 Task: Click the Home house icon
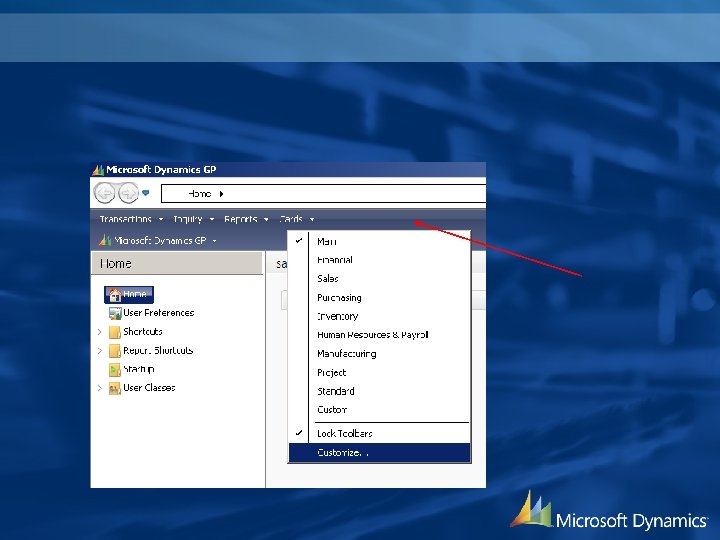pyautogui.click(x=115, y=294)
